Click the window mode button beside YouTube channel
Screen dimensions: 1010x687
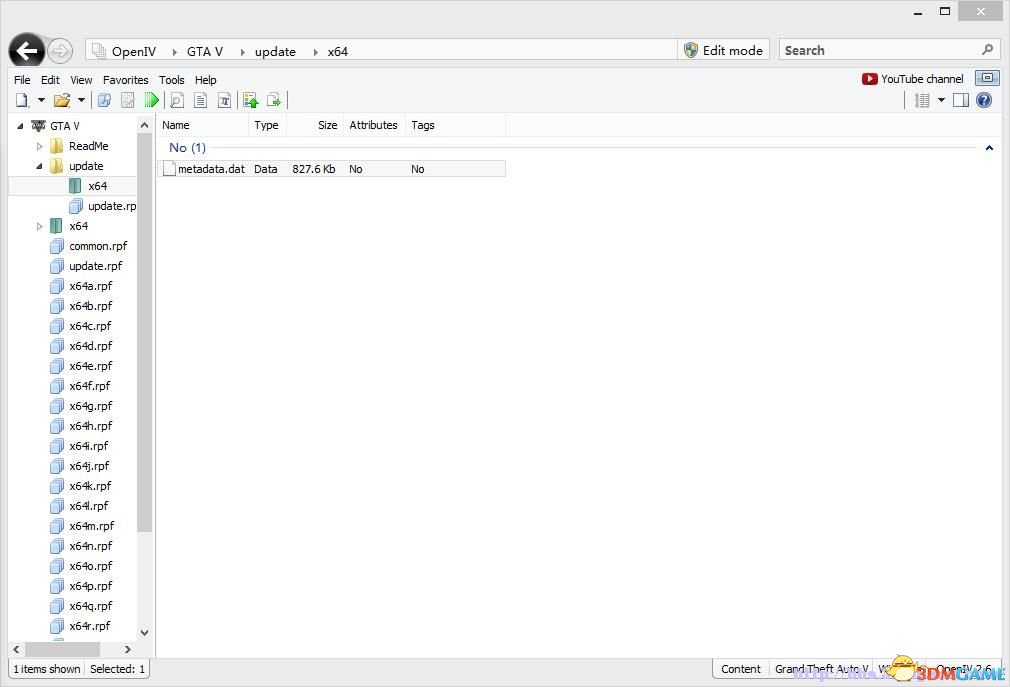coord(987,78)
